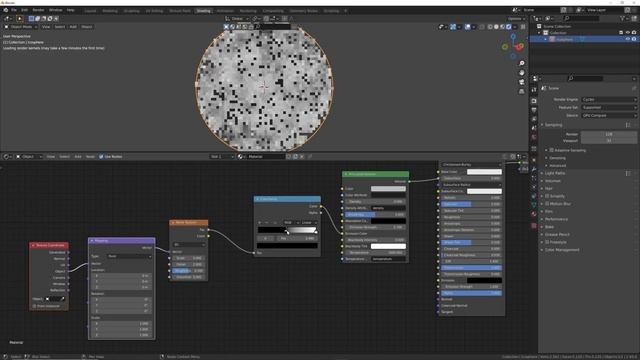Click the Blackbody Tint white swatch

[388, 246]
